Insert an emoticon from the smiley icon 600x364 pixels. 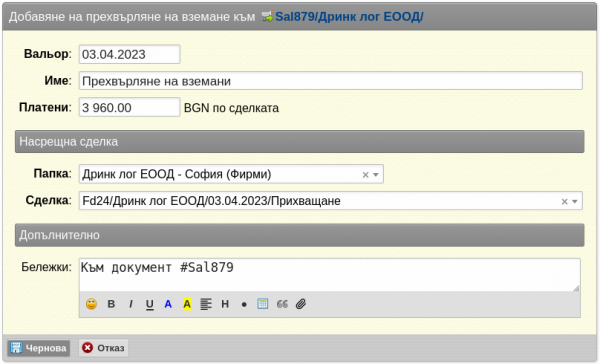coord(91,304)
